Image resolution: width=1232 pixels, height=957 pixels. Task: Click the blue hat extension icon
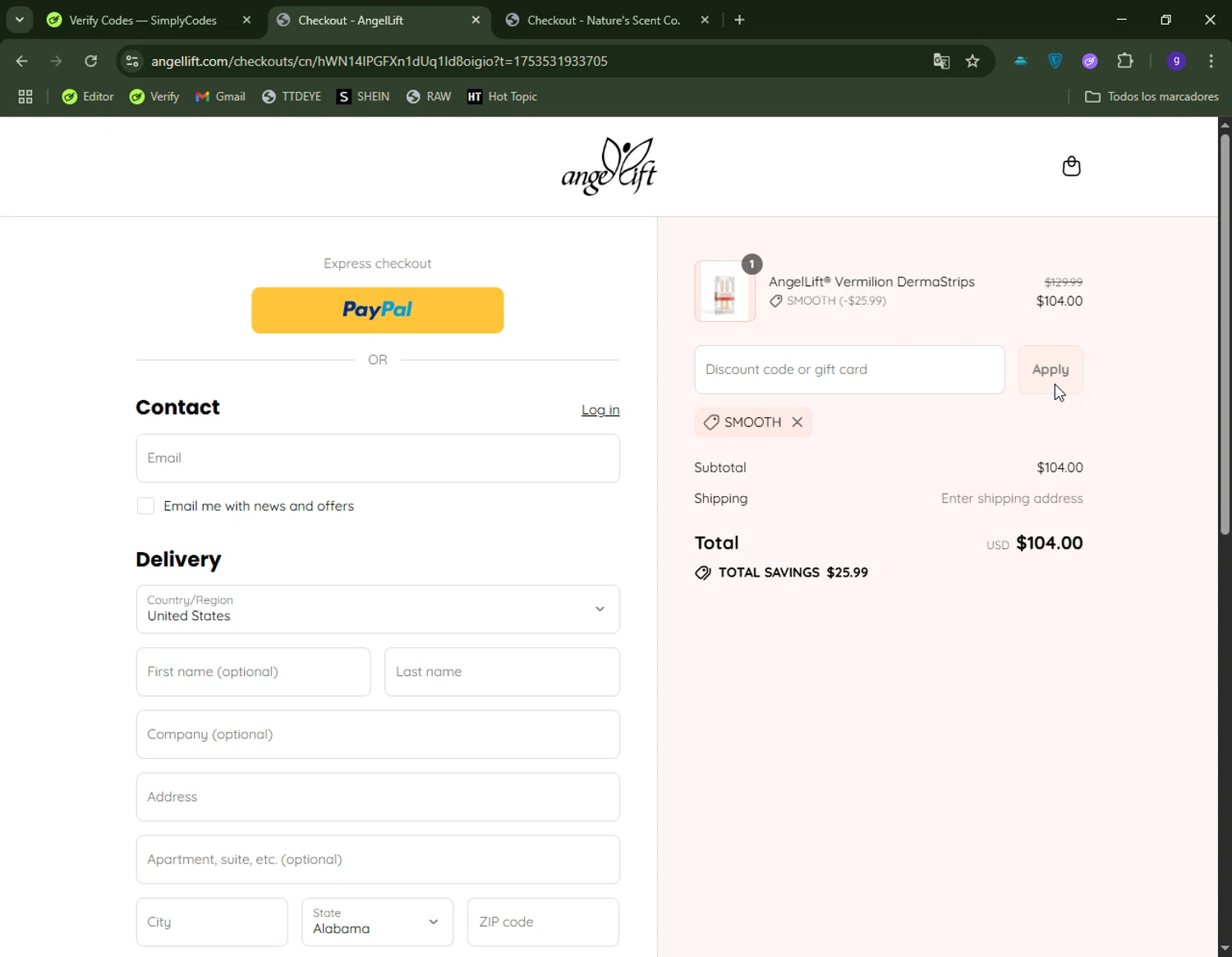[1021, 61]
